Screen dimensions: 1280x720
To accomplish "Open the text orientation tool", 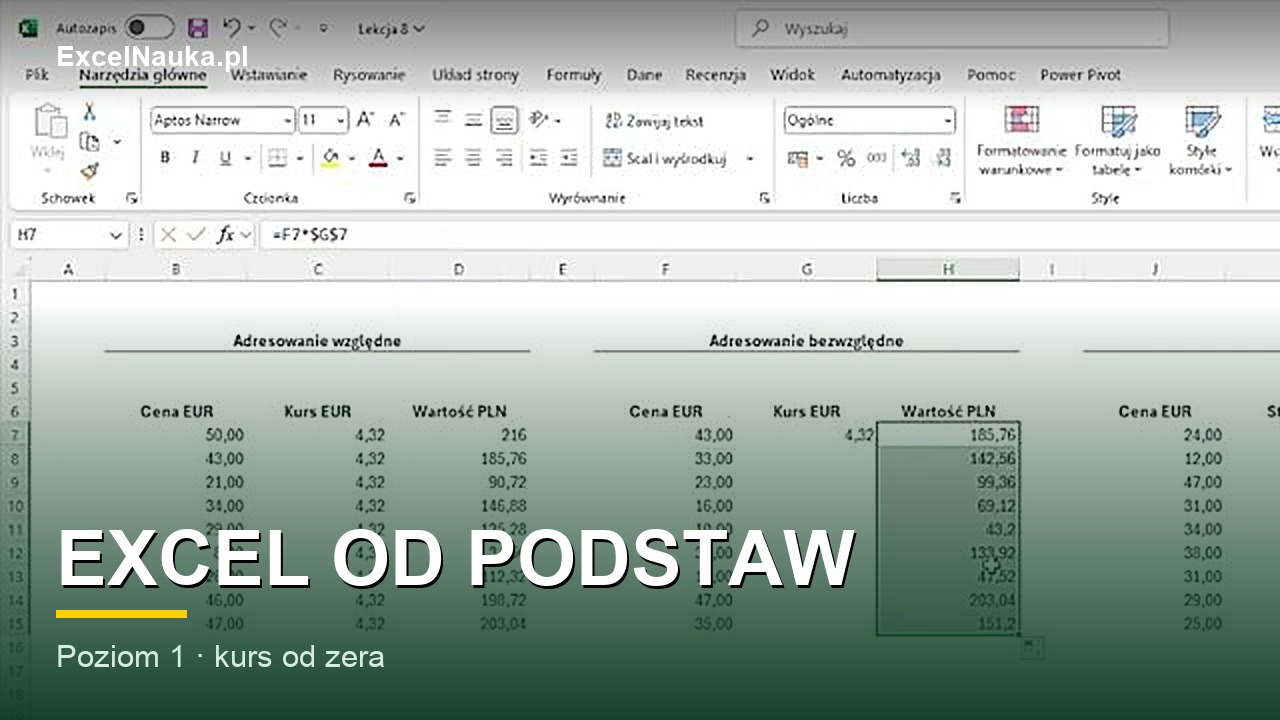I will pyautogui.click(x=540, y=120).
